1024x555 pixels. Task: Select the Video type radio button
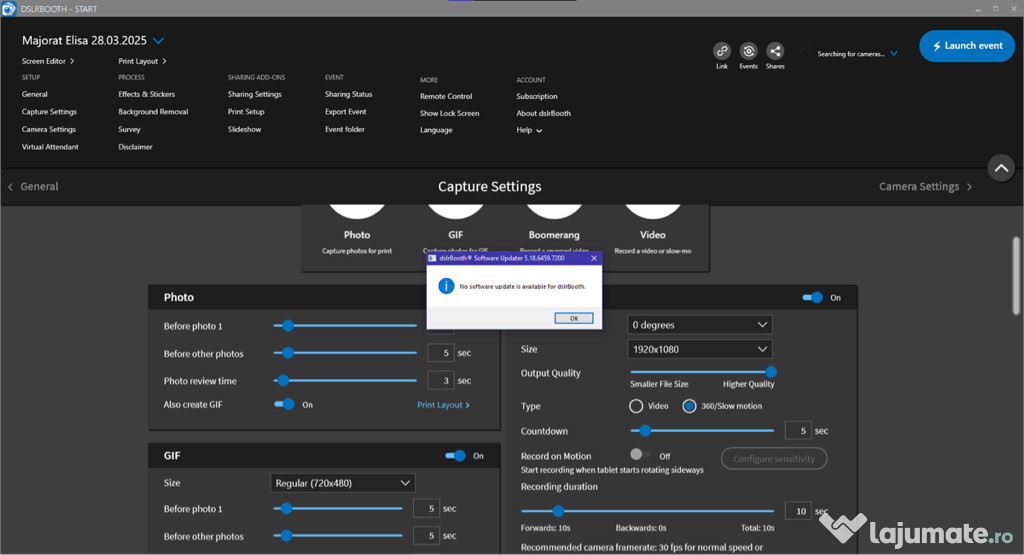tap(636, 406)
